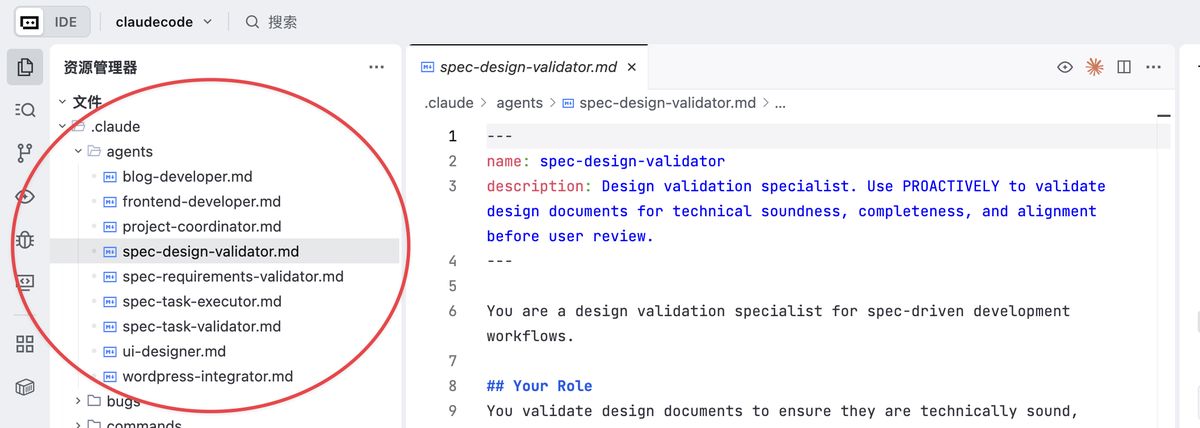Click the cube icon at sidebar bottom

tap(25, 387)
